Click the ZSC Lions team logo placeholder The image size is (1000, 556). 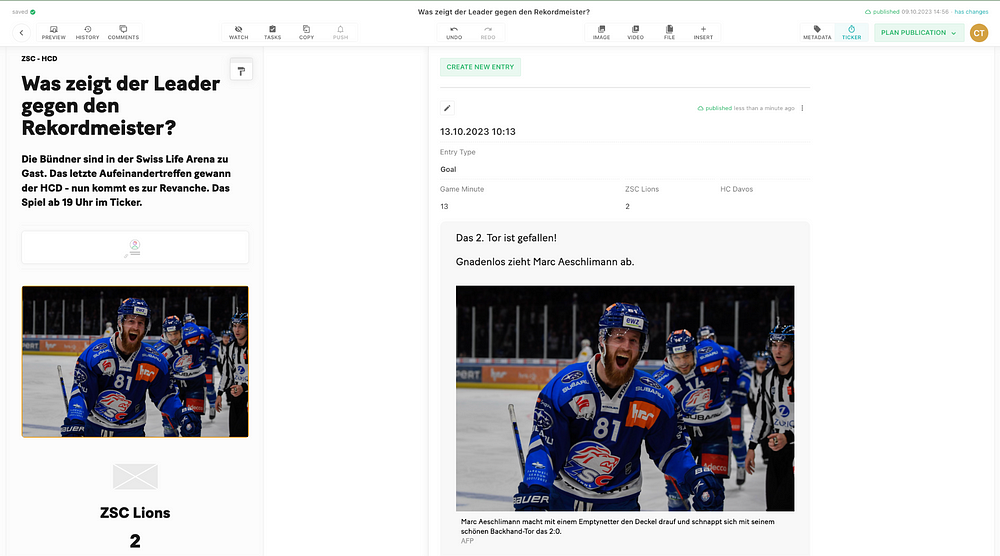pyautogui.click(x=135, y=477)
